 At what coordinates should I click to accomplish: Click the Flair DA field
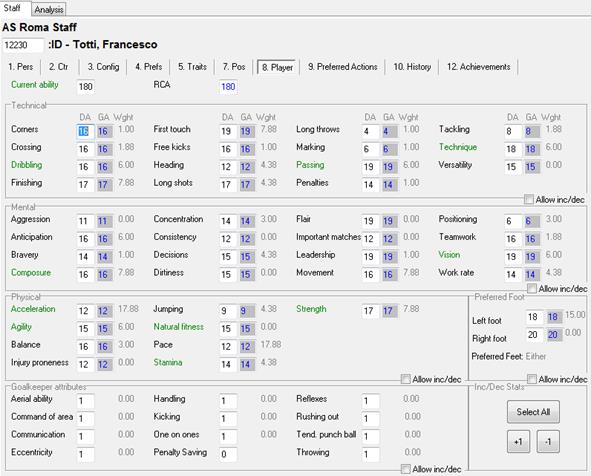click(371, 221)
